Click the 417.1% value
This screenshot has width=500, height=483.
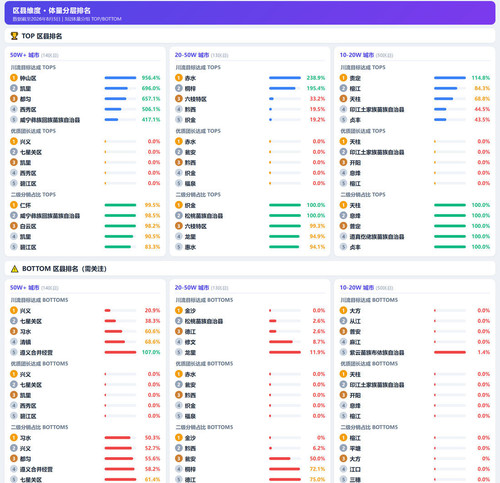(151, 119)
